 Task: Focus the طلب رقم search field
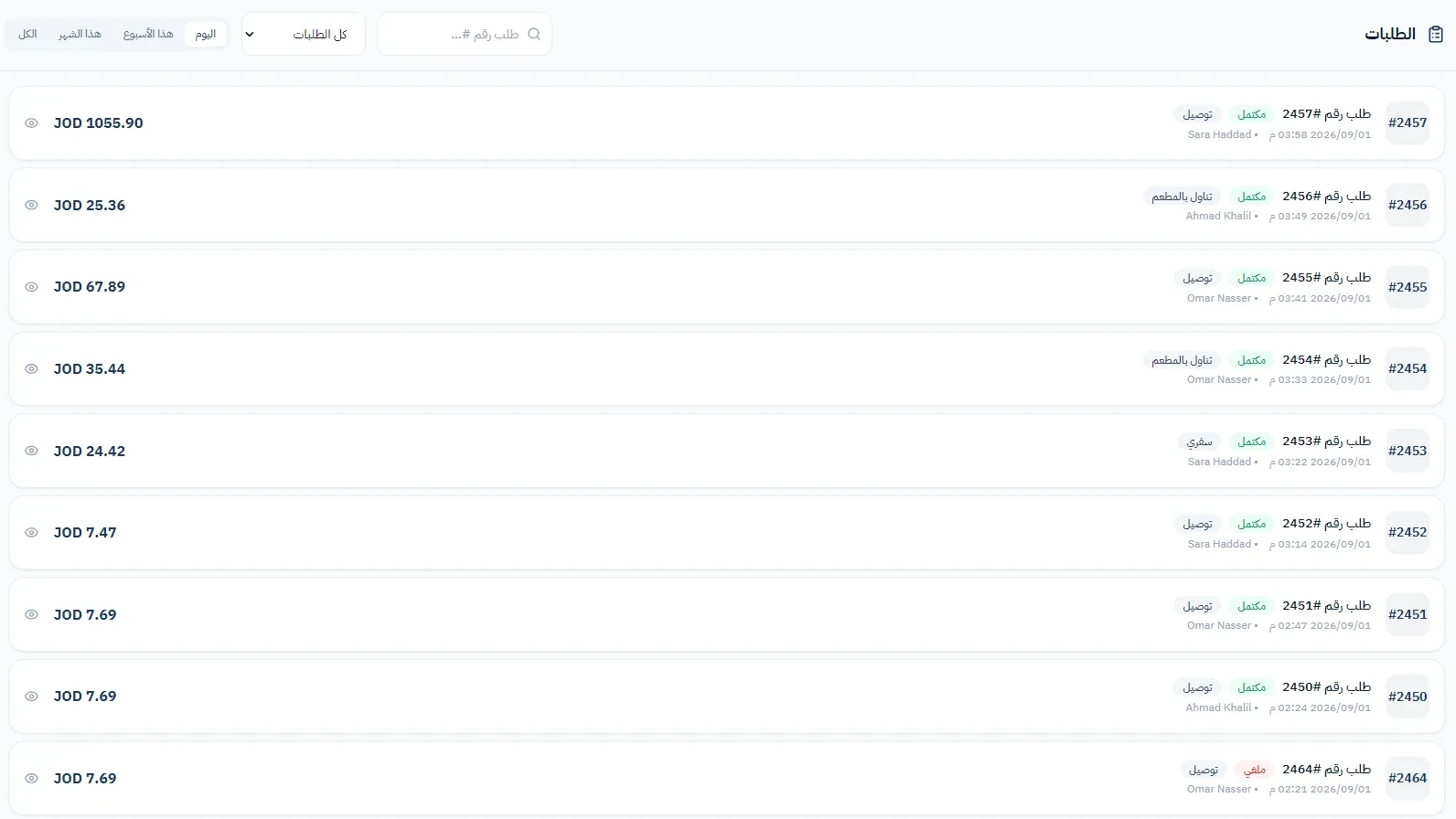tap(465, 34)
